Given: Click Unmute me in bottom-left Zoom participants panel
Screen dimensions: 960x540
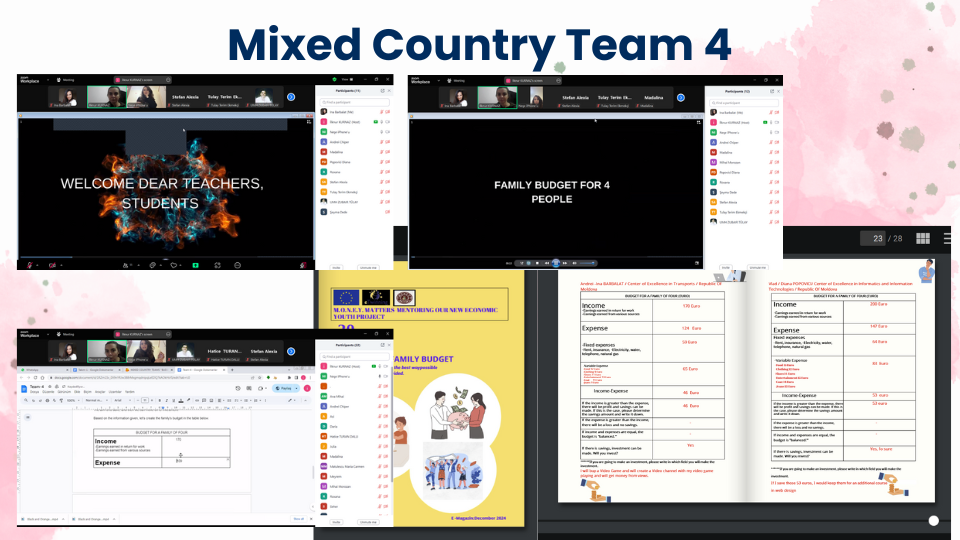Looking at the screenshot, I should point(367,522).
